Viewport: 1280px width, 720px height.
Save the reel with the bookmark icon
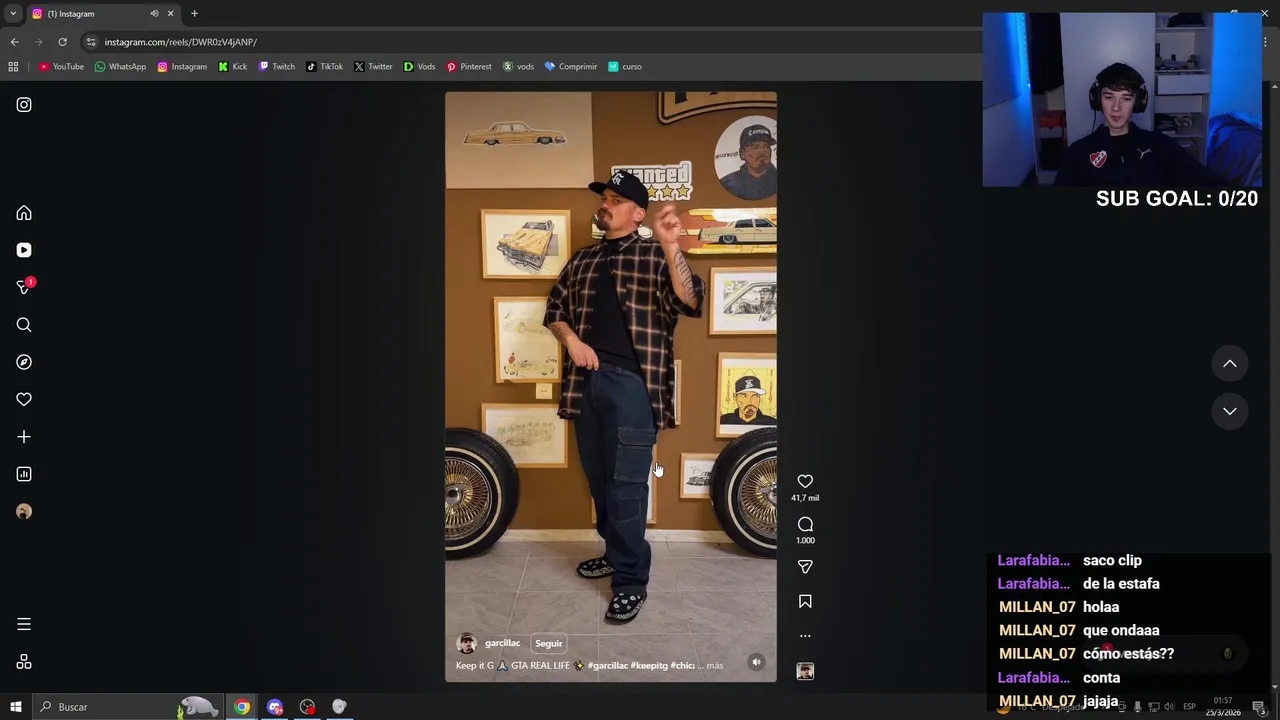(805, 601)
